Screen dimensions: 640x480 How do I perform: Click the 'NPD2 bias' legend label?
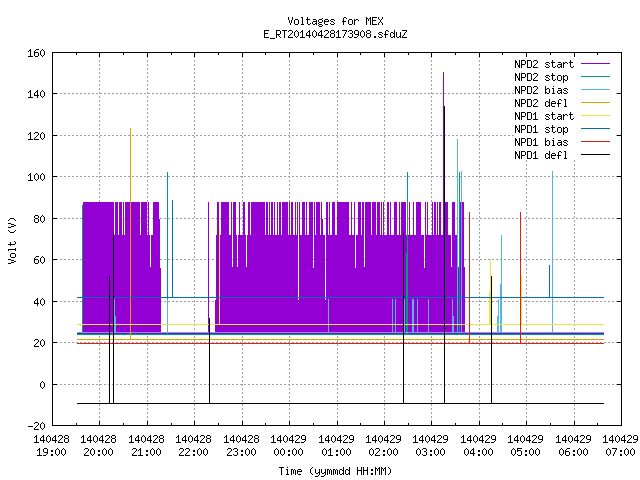541,90
